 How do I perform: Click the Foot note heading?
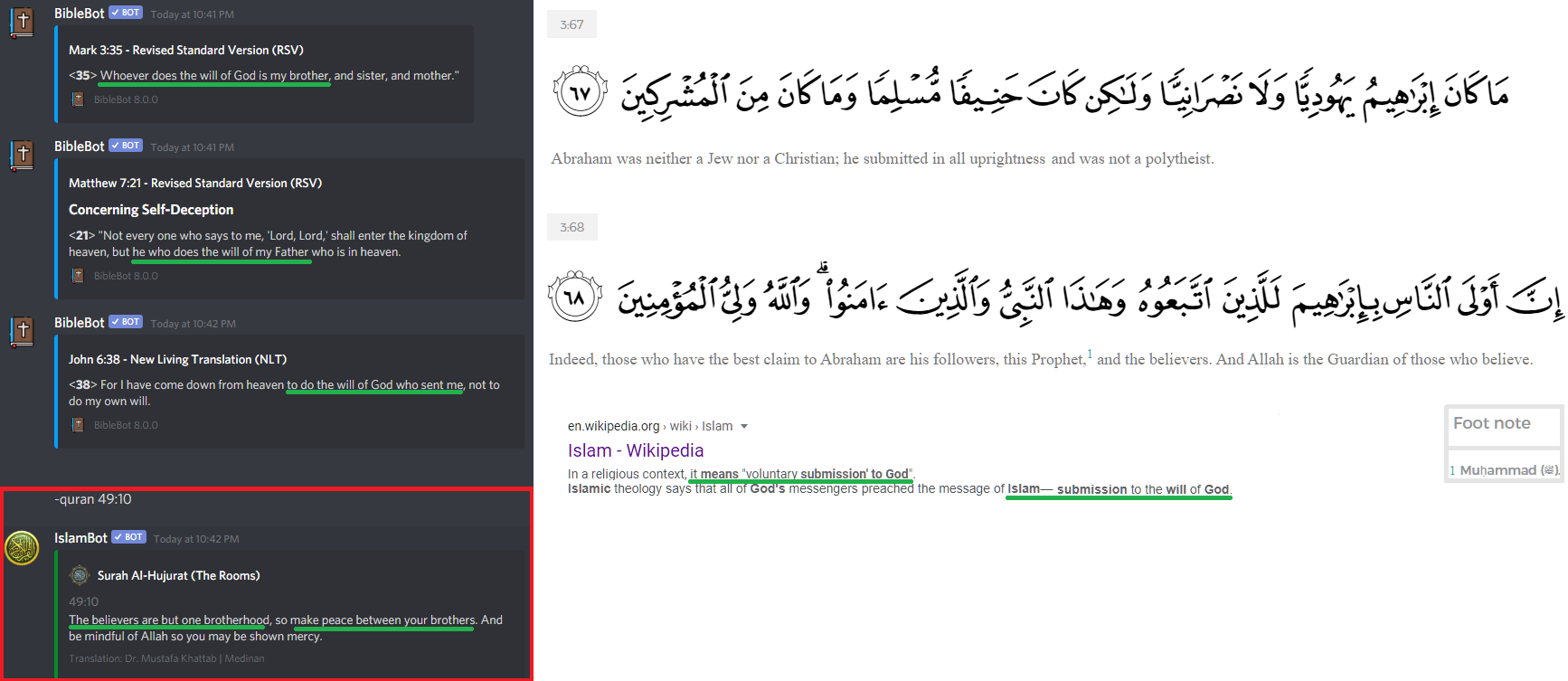[1492, 423]
